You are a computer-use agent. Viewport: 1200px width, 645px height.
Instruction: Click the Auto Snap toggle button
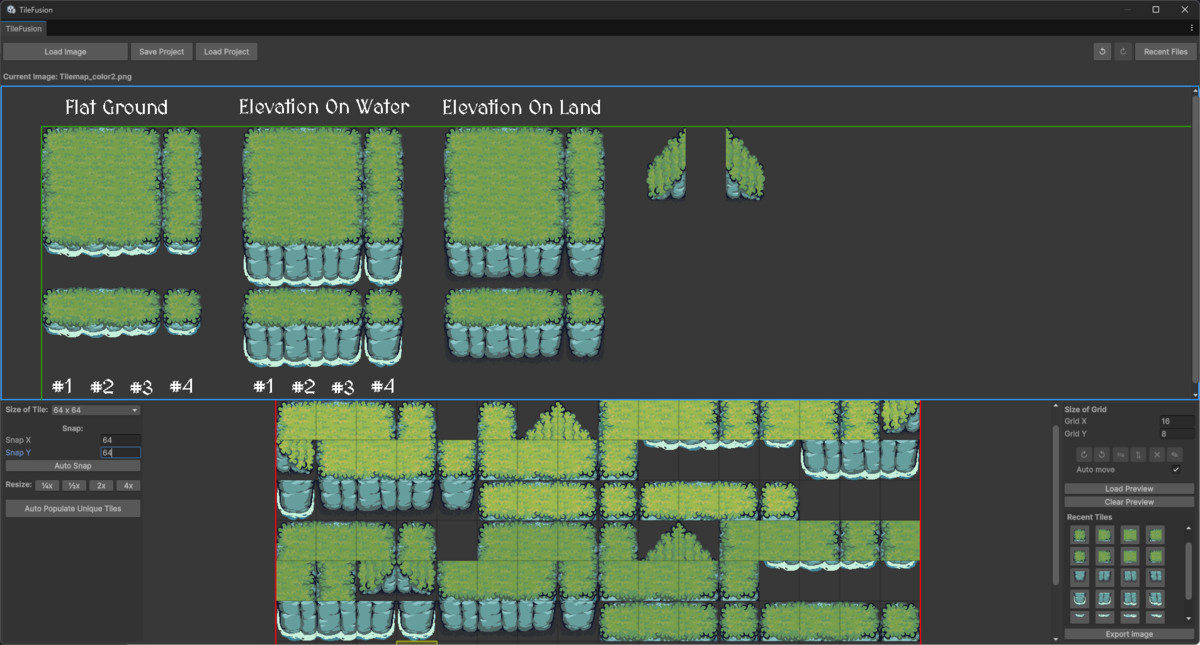(72, 465)
